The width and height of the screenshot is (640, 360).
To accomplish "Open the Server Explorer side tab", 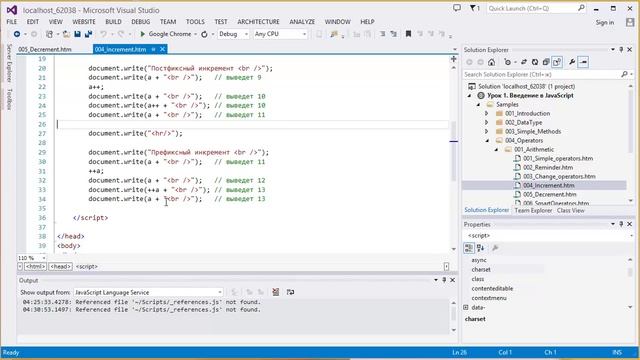I will coord(9,63).
